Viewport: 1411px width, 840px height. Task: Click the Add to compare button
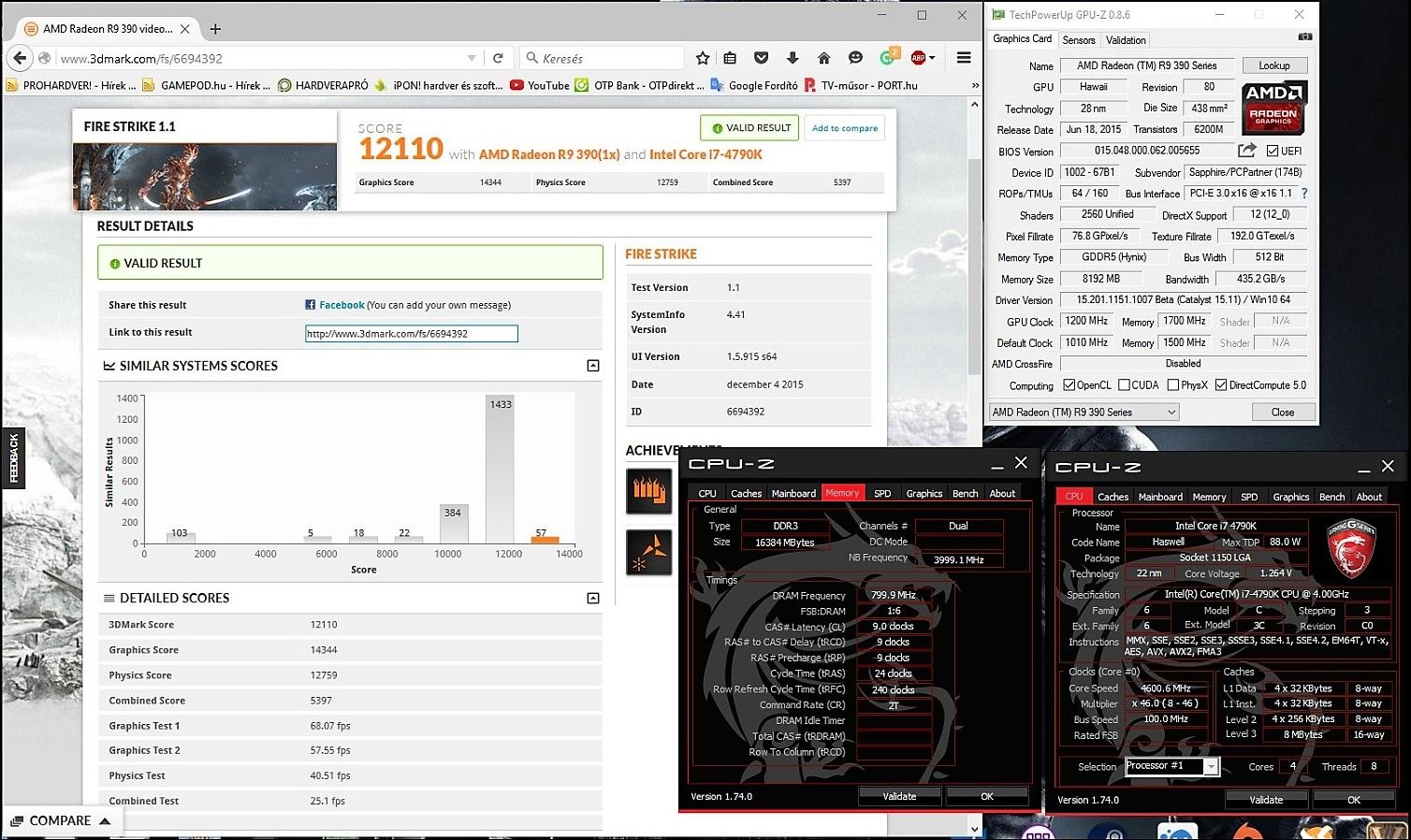click(845, 128)
